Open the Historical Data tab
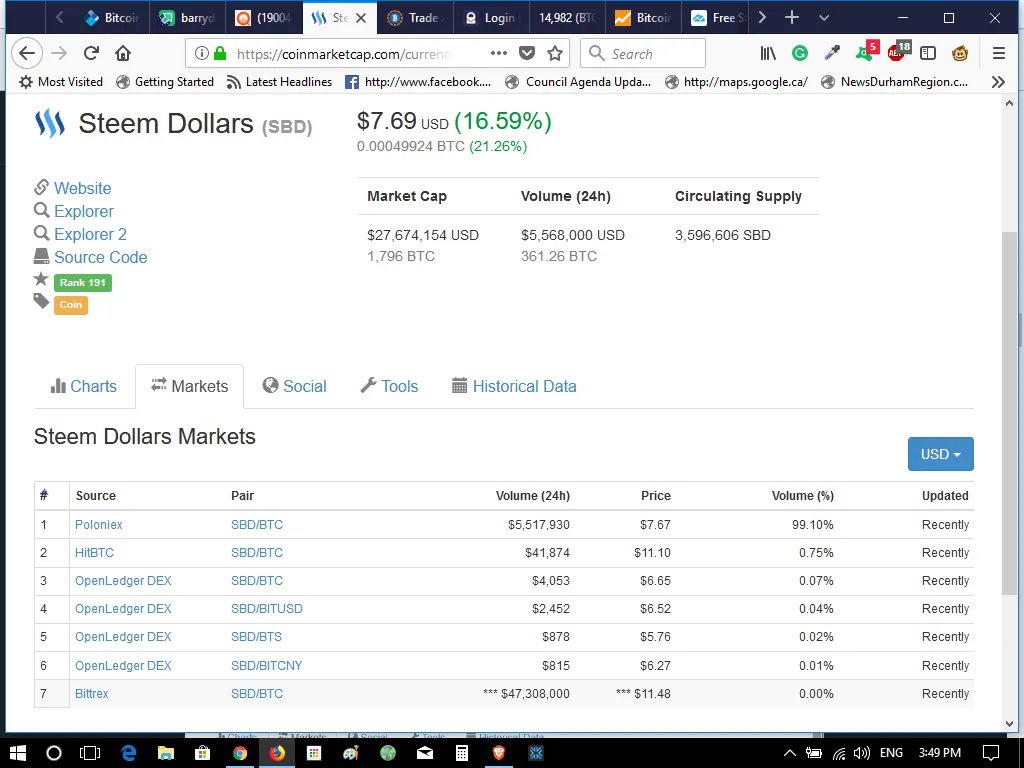 515,386
